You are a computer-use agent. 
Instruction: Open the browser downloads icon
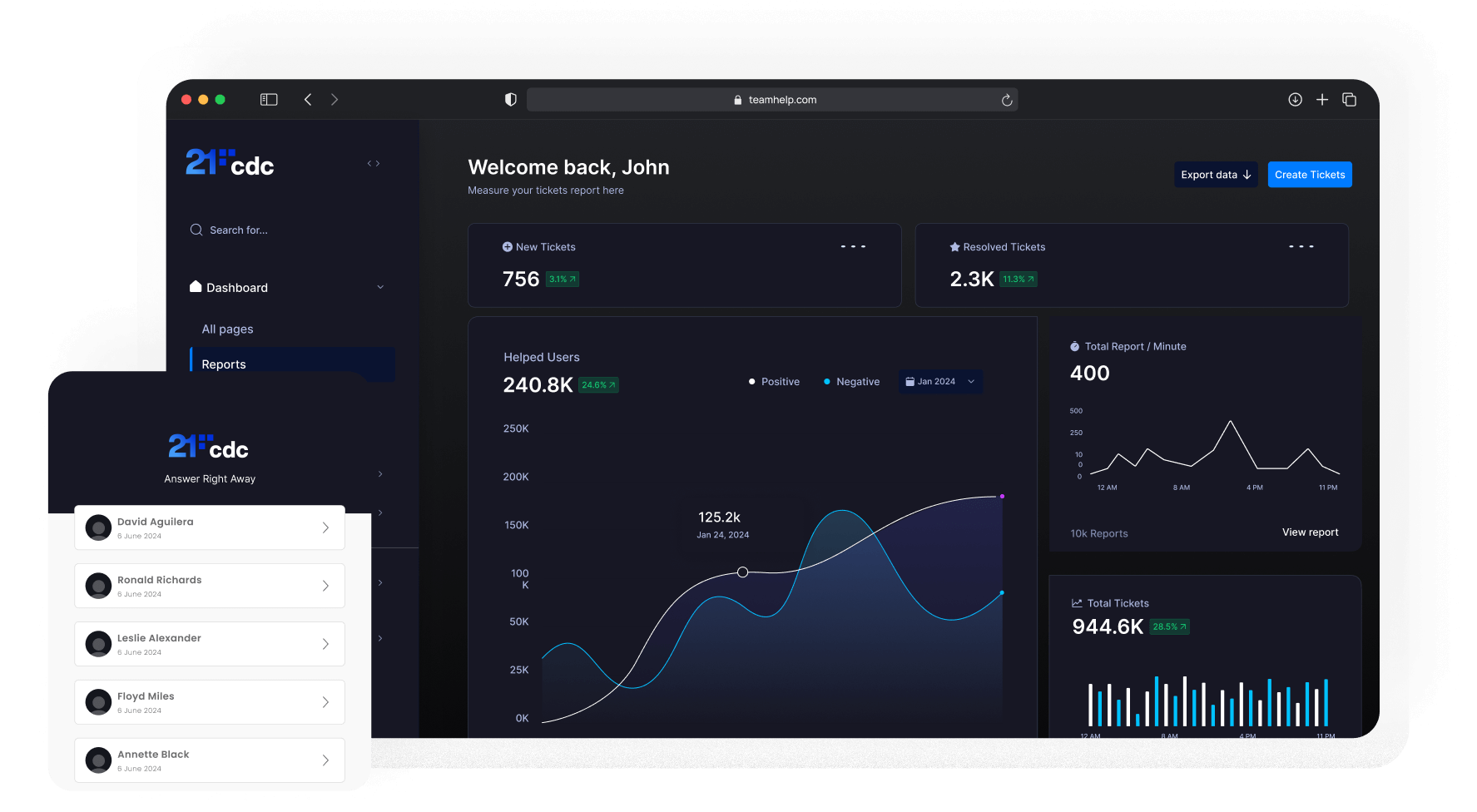coord(1295,100)
